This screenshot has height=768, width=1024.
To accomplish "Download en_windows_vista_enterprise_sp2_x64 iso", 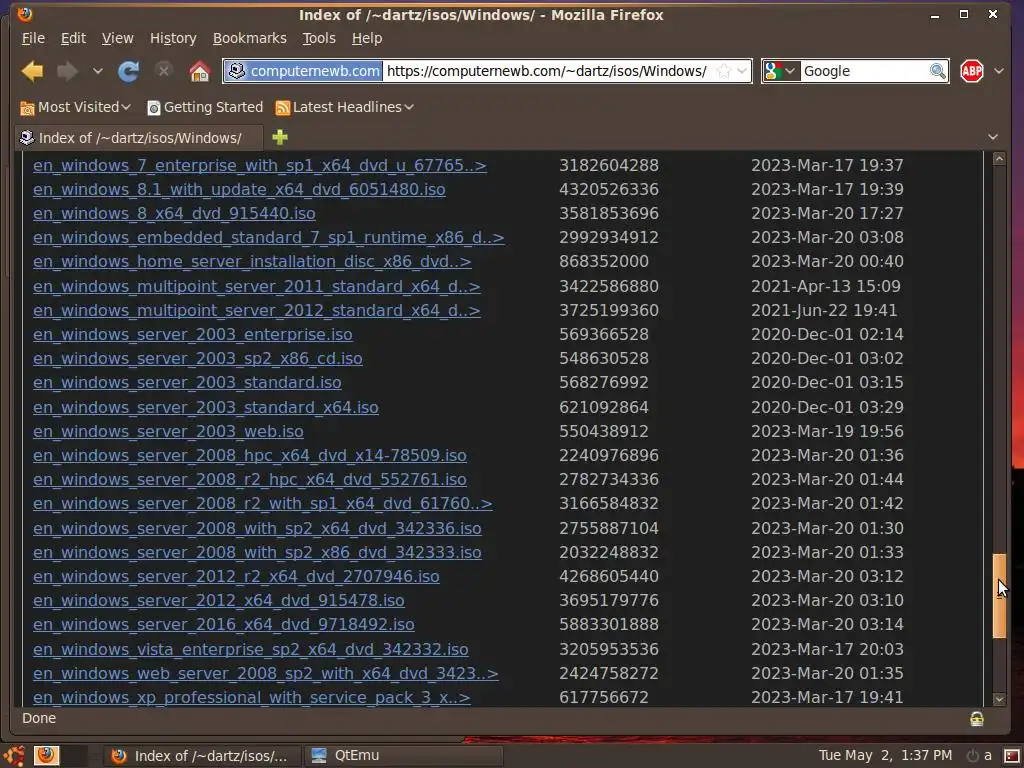I will pos(251,649).
